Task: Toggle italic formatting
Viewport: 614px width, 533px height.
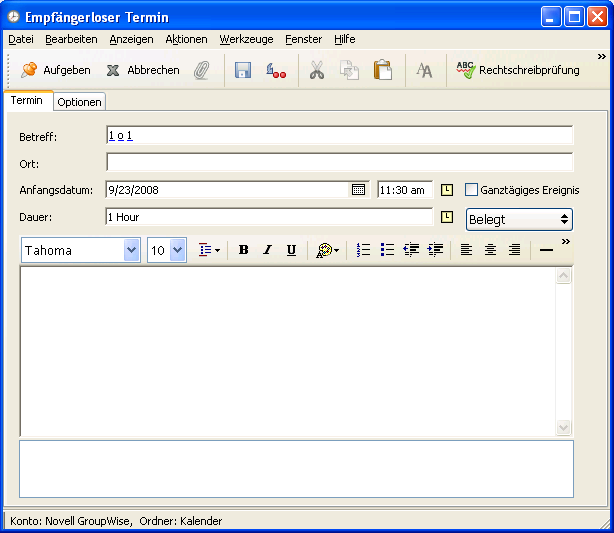Action: click(267, 250)
